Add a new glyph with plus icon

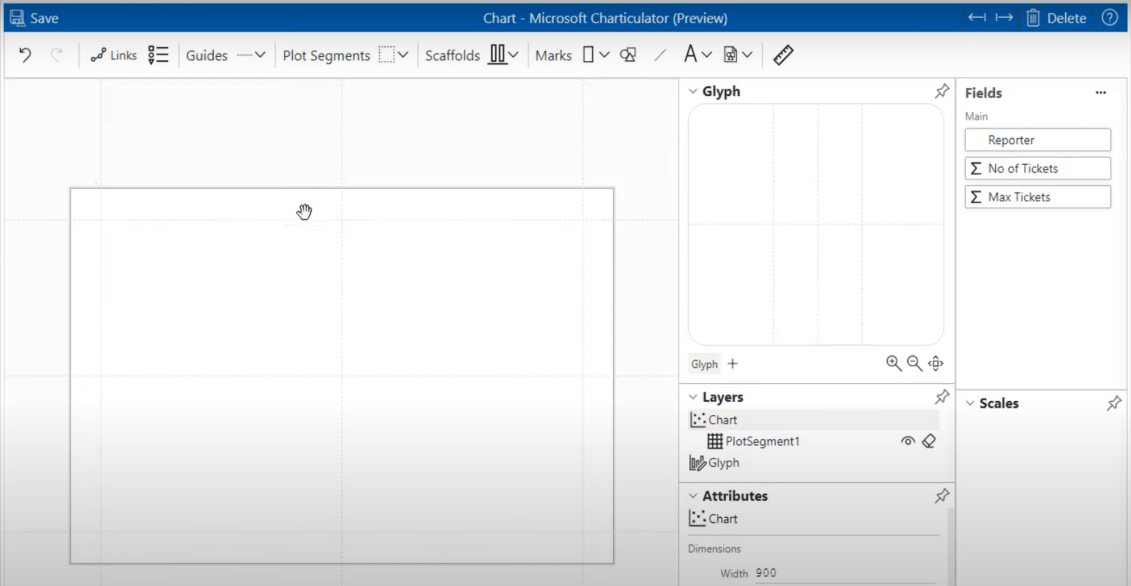click(733, 364)
